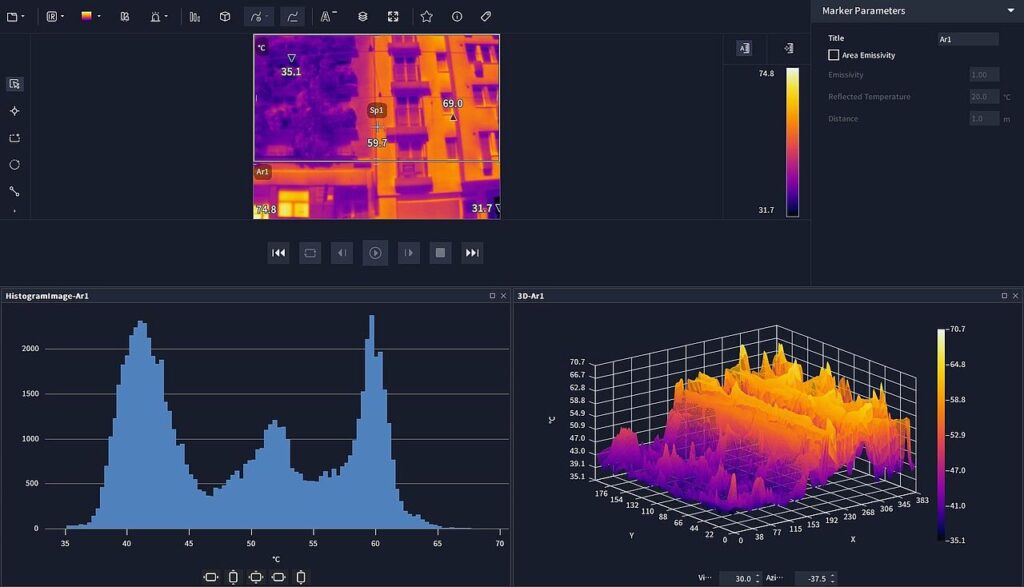This screenshot has height=587, width=1024.
Task: Open the layers stack icon
Action: (362, 17)
